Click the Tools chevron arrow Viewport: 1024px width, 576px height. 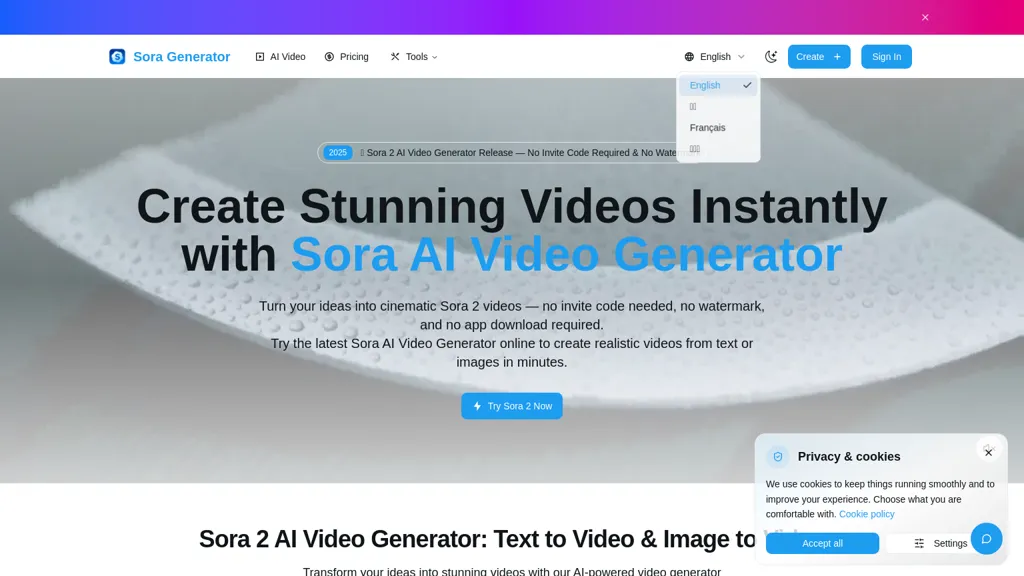(435, 57)
